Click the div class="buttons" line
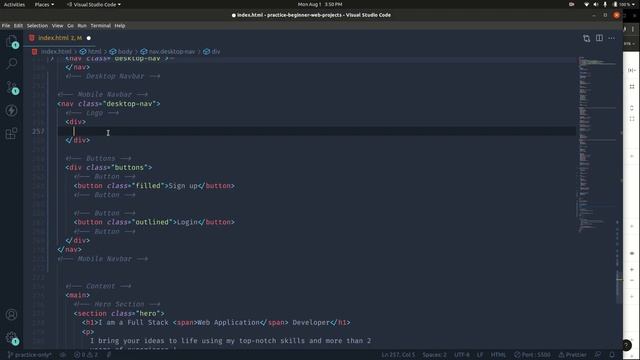The height and width of the screenshot is (360, 640). 109,167
